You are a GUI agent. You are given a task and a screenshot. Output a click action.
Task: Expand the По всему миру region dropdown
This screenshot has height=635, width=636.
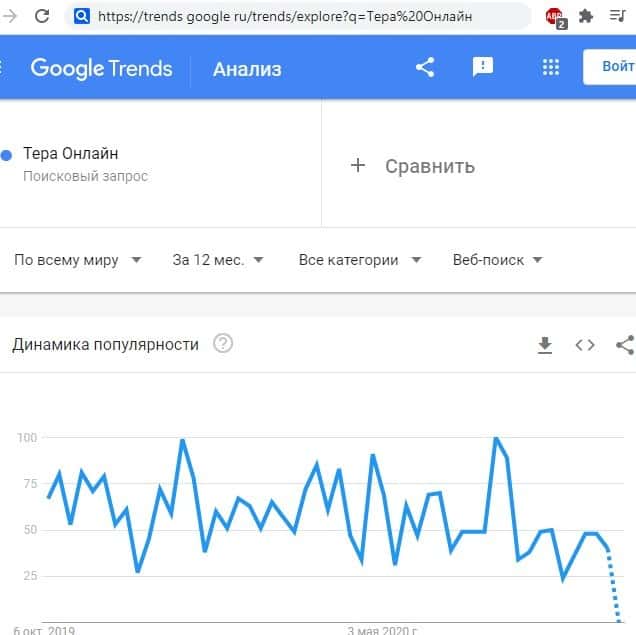point(77,260)
